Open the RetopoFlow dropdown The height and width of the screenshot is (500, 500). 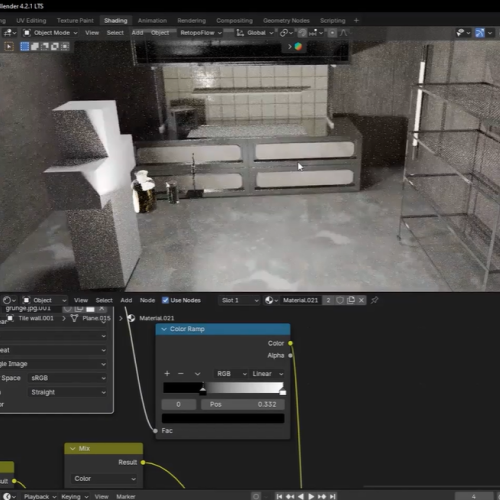tap(201, 33)
